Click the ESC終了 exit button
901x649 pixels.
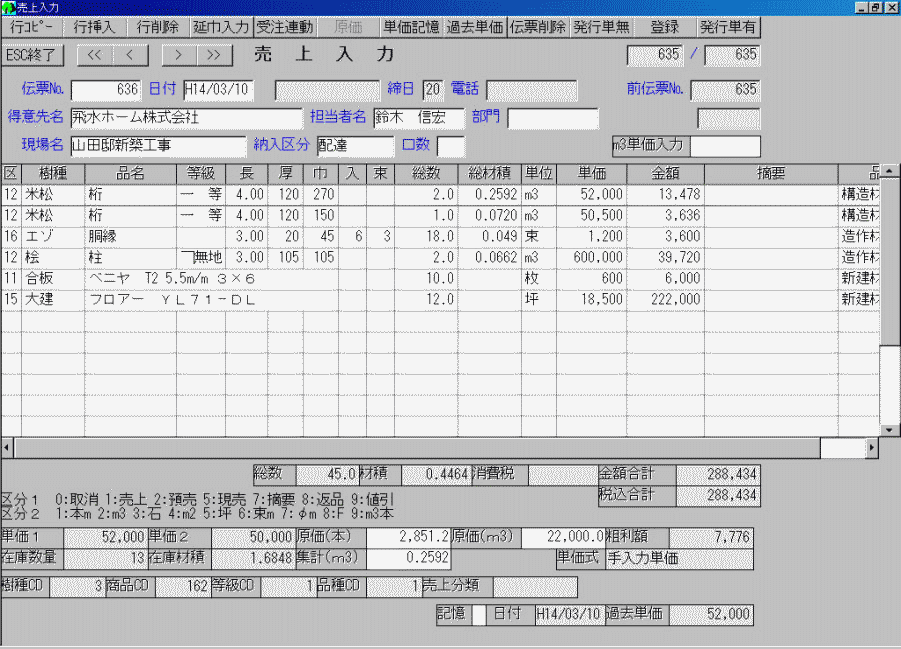[x=32, y=55]
